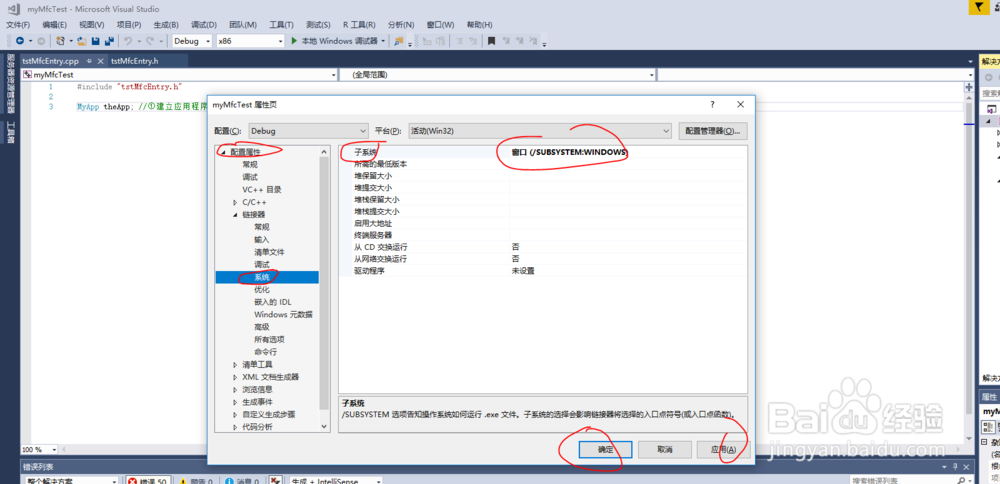Viewport: 1000px width, 484px height.
Task: Open the 调试(D) menu
Action: pyautogui.click(x=204, y=25)
